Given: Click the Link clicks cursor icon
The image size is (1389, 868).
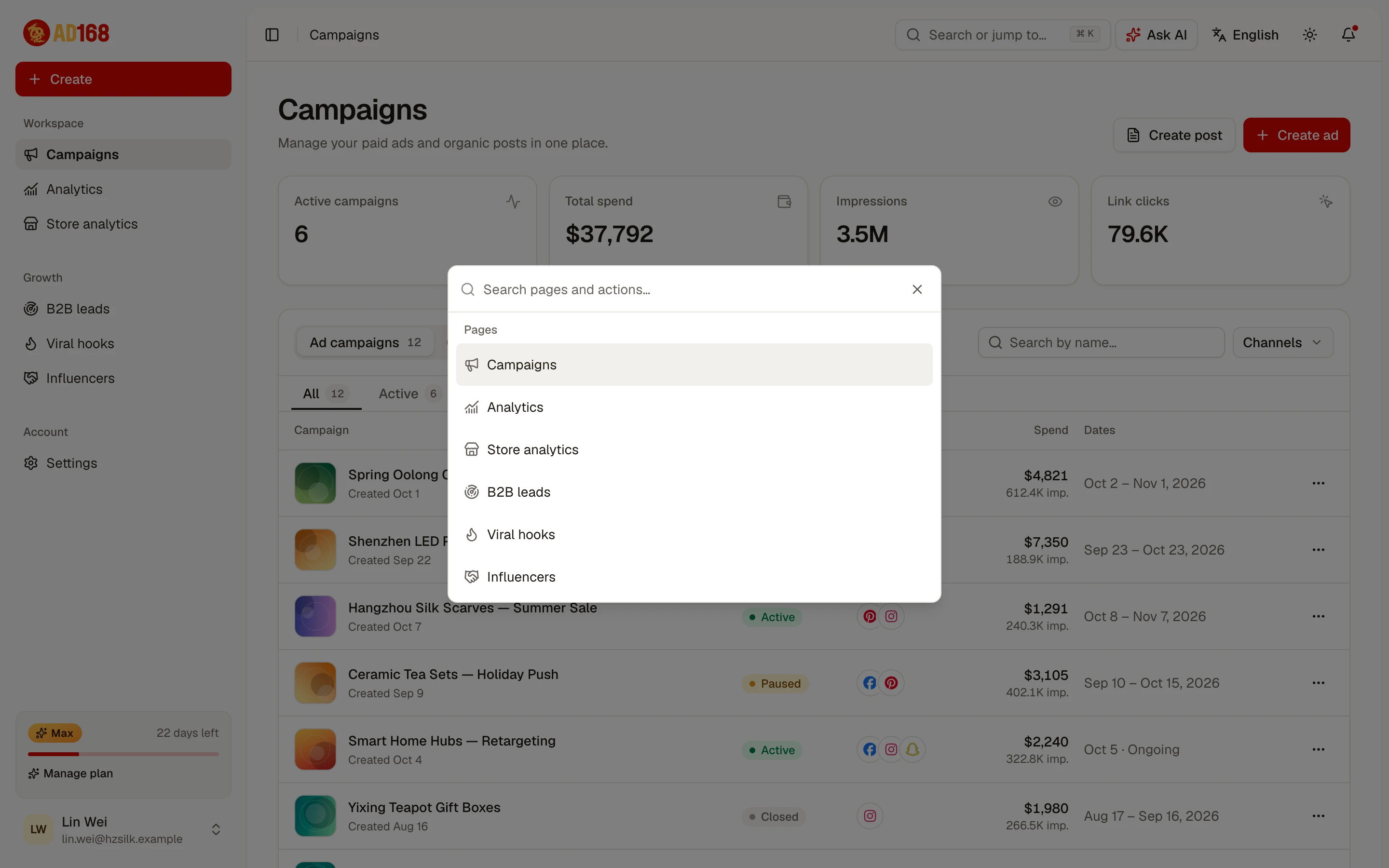Looking at the screenshot, I should 1326,202.
